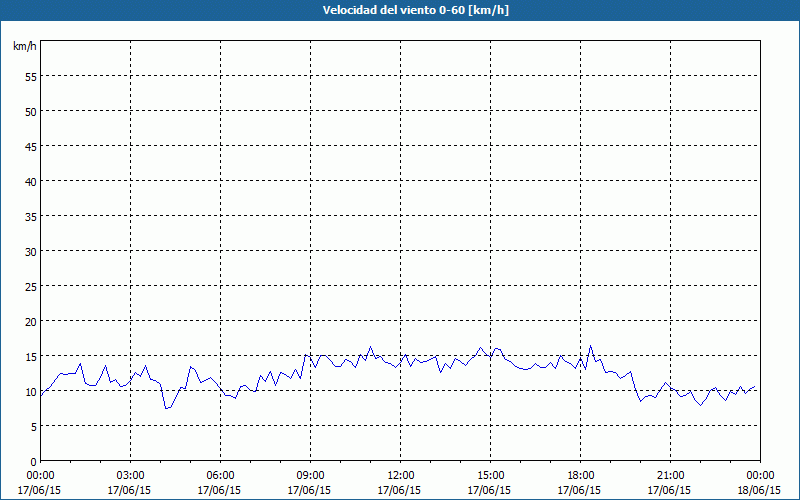Click the km/h unit label on the axis
800x500 pixels.
(x=25, y=46)
